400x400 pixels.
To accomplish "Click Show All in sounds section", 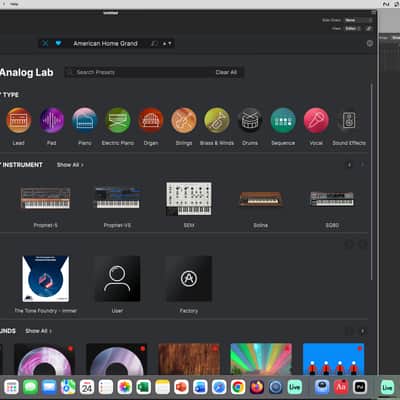I will click(38, 331).
